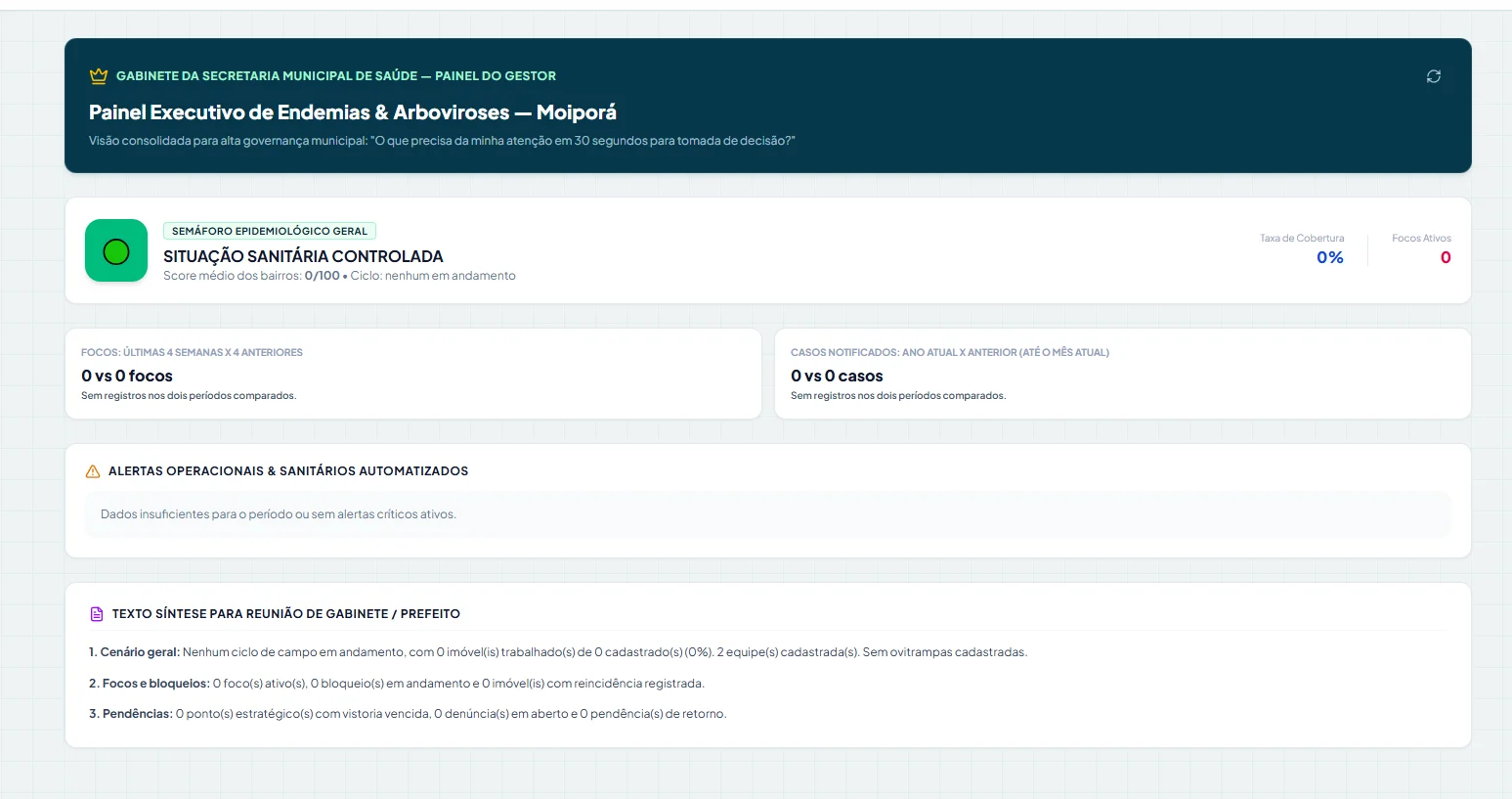Click the warning triangle icon beside Alertas Operacionais
The image size is (1512, 799).
coord(93,471)
